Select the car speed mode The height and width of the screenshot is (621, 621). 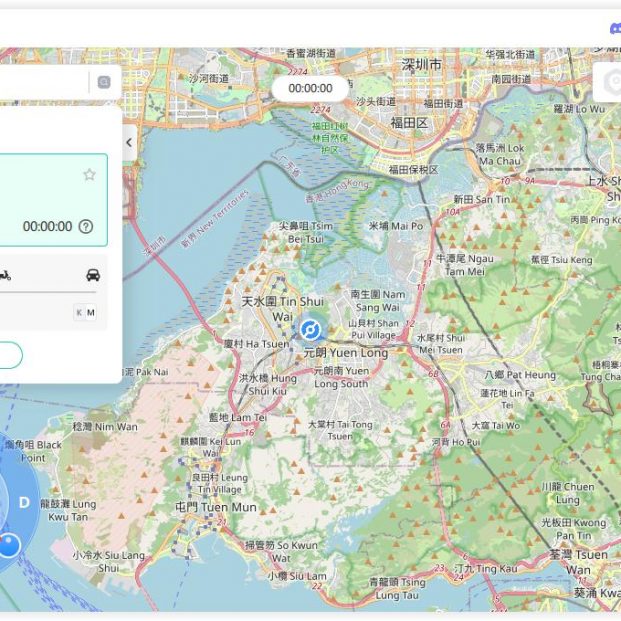pyautogui.click(x=92, y=275)
